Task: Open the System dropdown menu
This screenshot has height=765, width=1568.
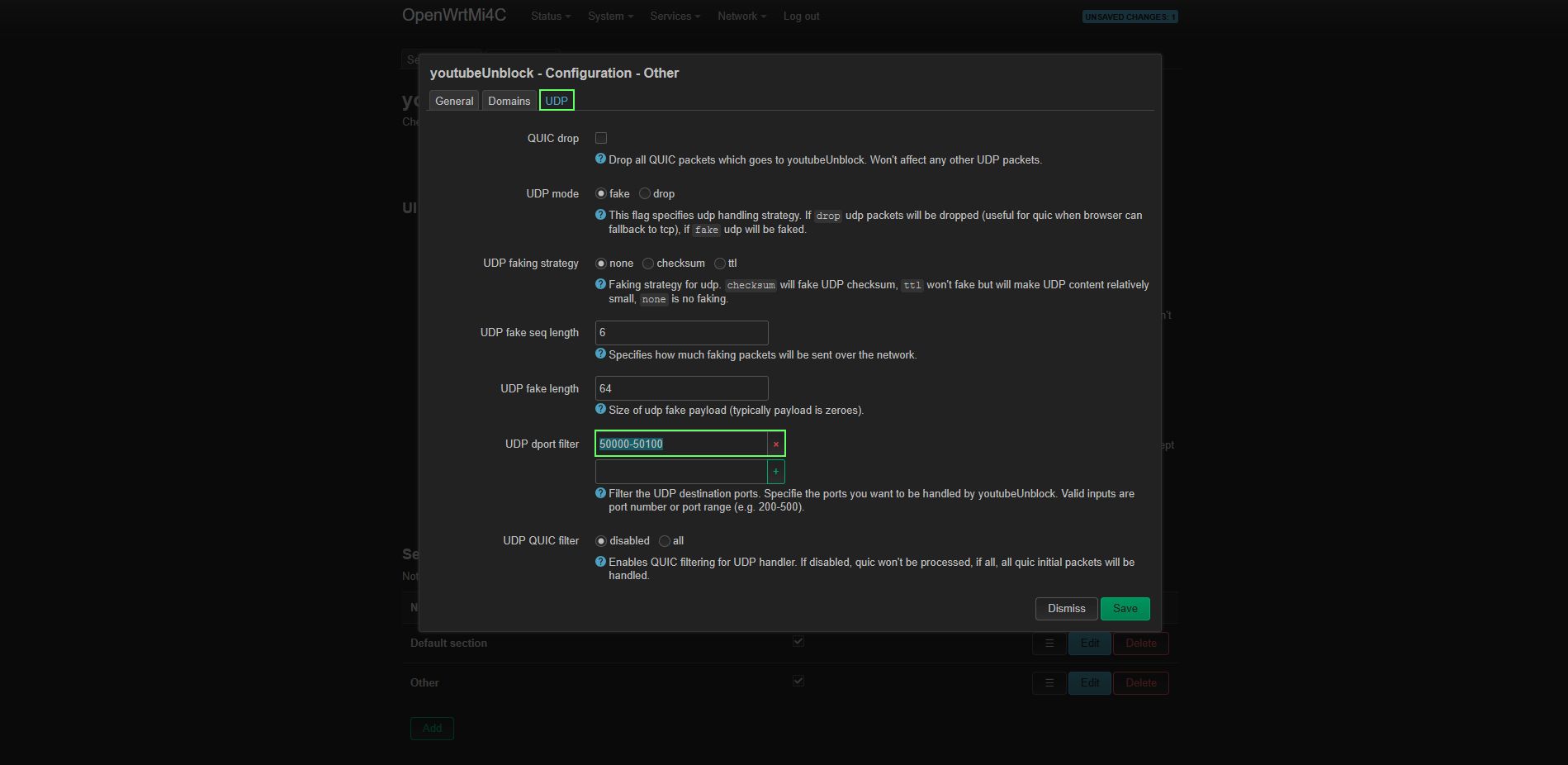Action: tap(610, 17)
